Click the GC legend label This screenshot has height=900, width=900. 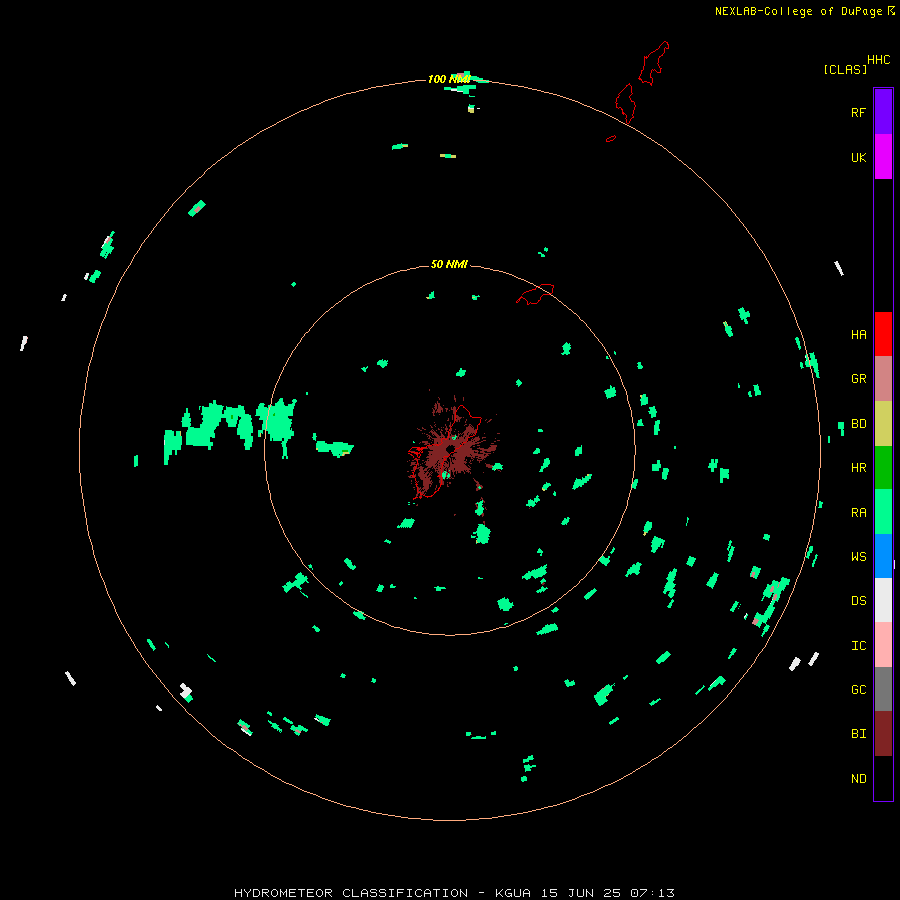[858, 689]
